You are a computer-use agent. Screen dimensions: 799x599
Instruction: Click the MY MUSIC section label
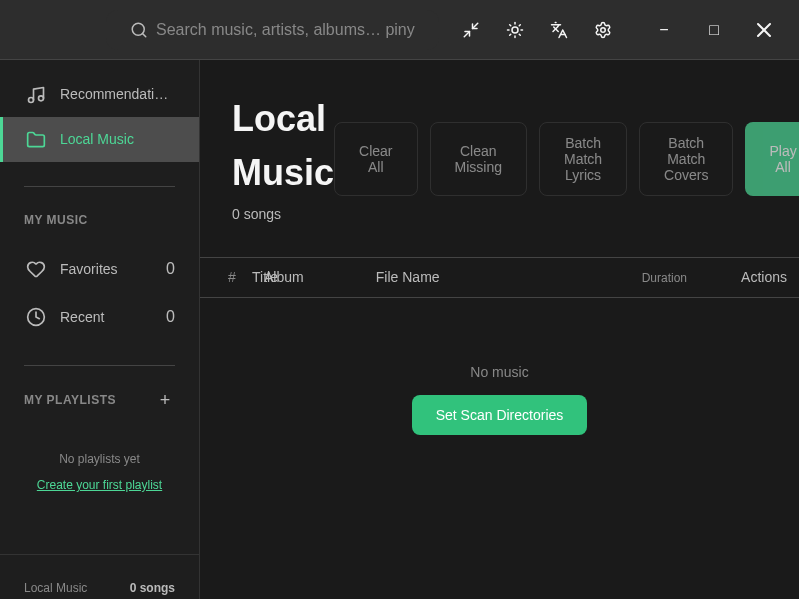[x=56, y=220]
